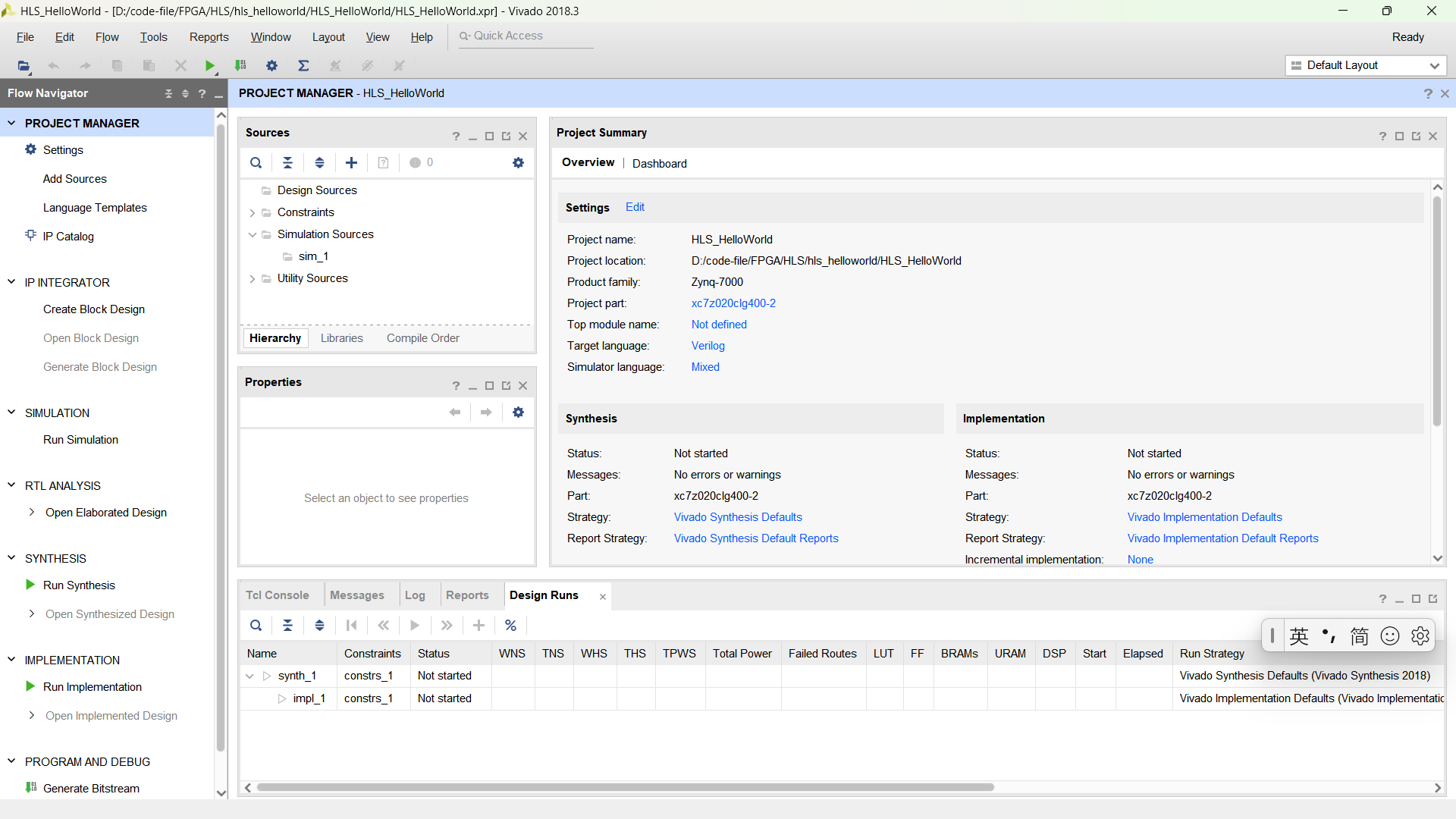The width and height of the screenshot is (1456, 819).
Task: Click reset to first step icon
Action: pyautogui.click(x=351, y=626)
